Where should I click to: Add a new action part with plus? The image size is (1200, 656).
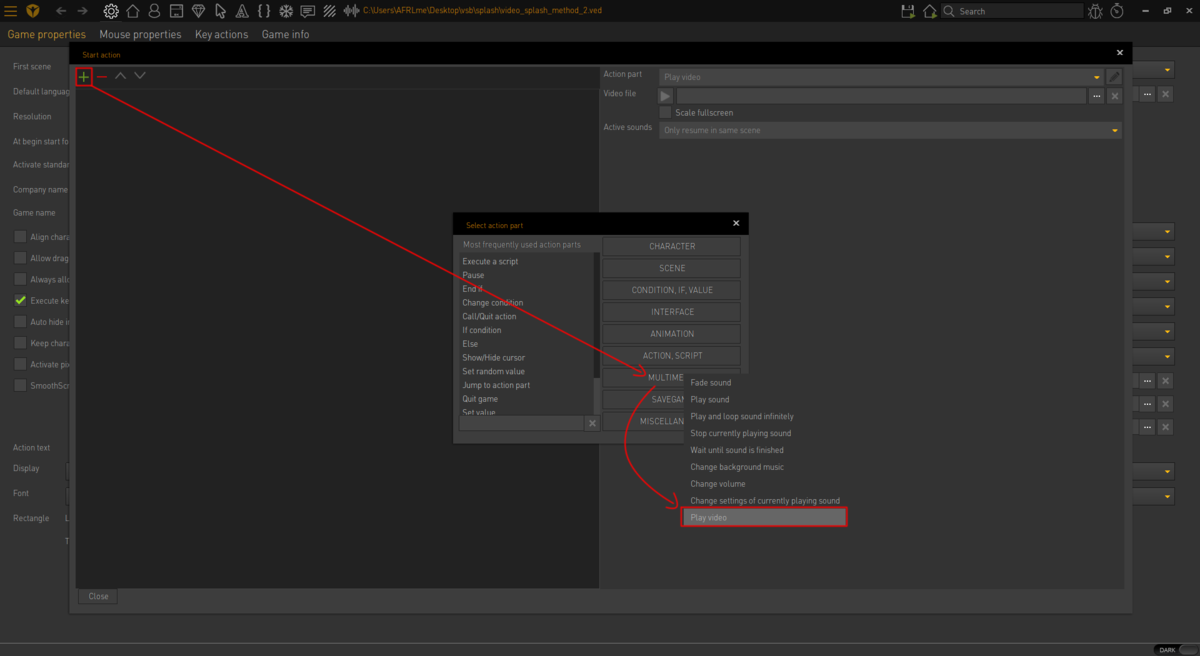[x=84, y=76]
